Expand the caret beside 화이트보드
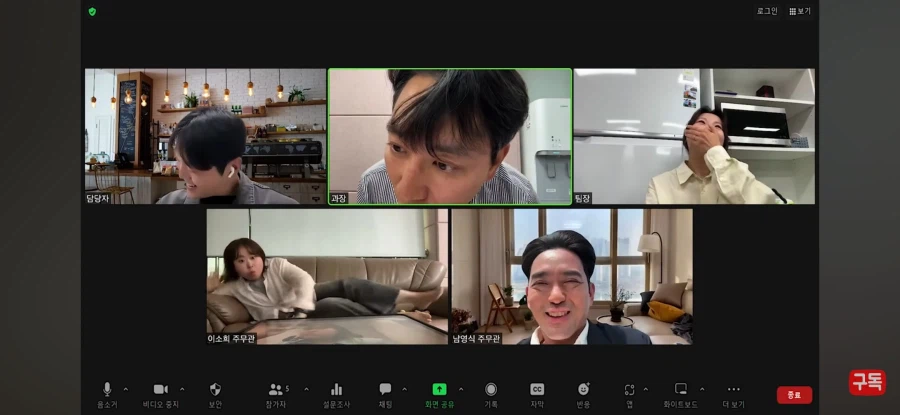Viewport: 900px width, 415px height. coord(701,389)
